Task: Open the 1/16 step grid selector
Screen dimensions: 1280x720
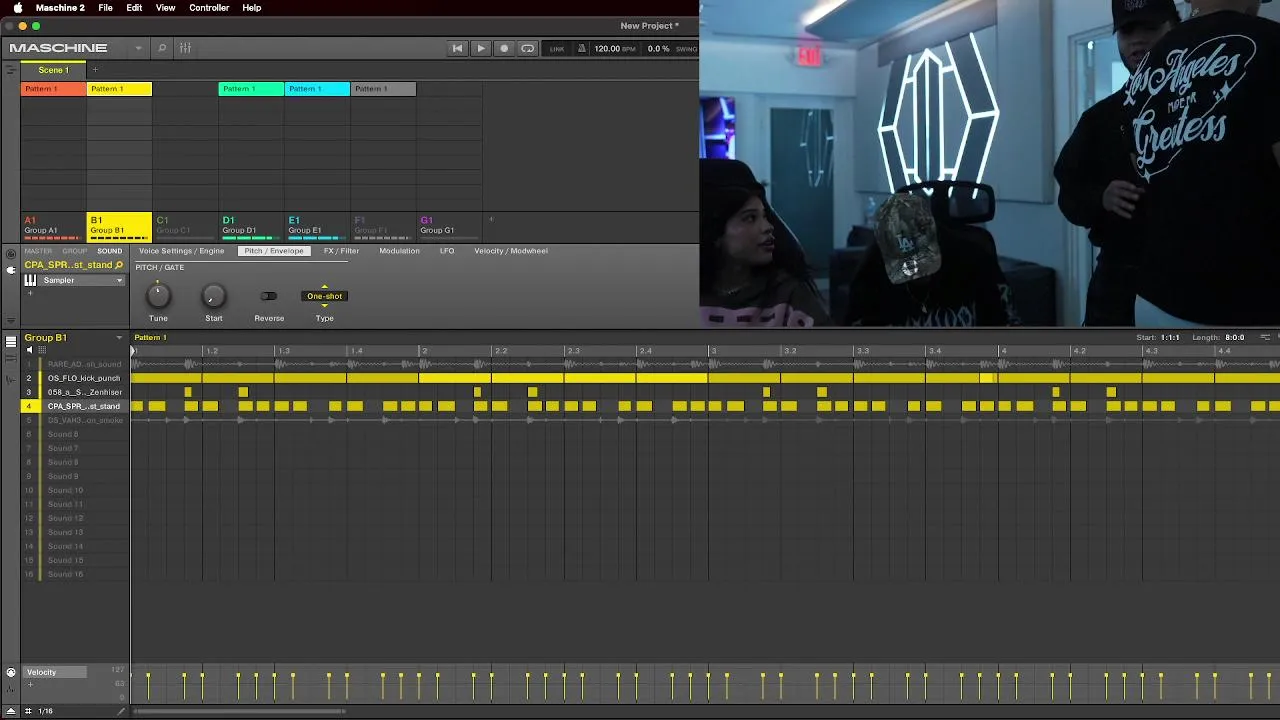Action: 45,711
